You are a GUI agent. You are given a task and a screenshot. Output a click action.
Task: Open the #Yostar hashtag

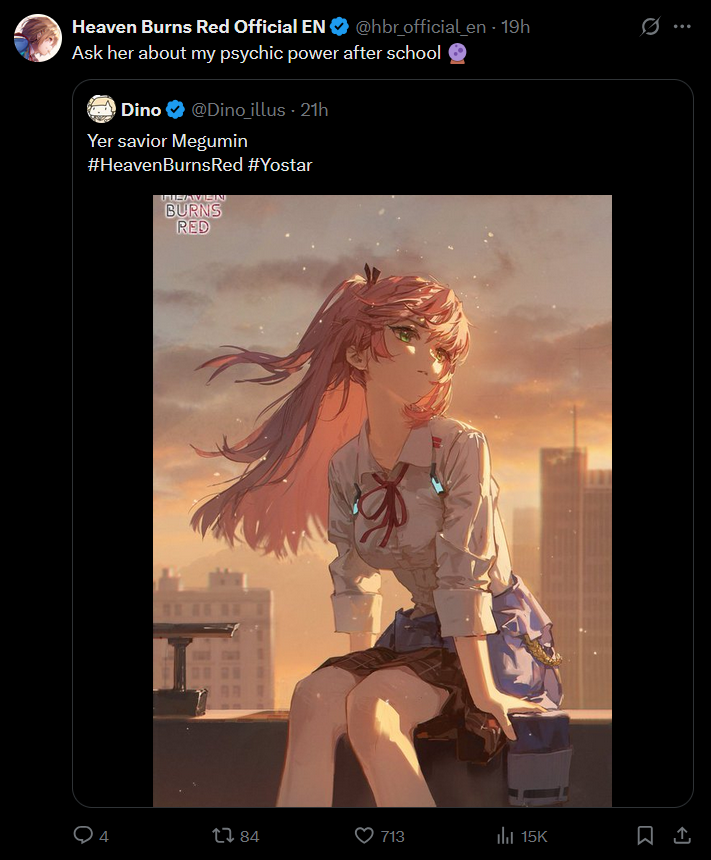tap(280, 165)
